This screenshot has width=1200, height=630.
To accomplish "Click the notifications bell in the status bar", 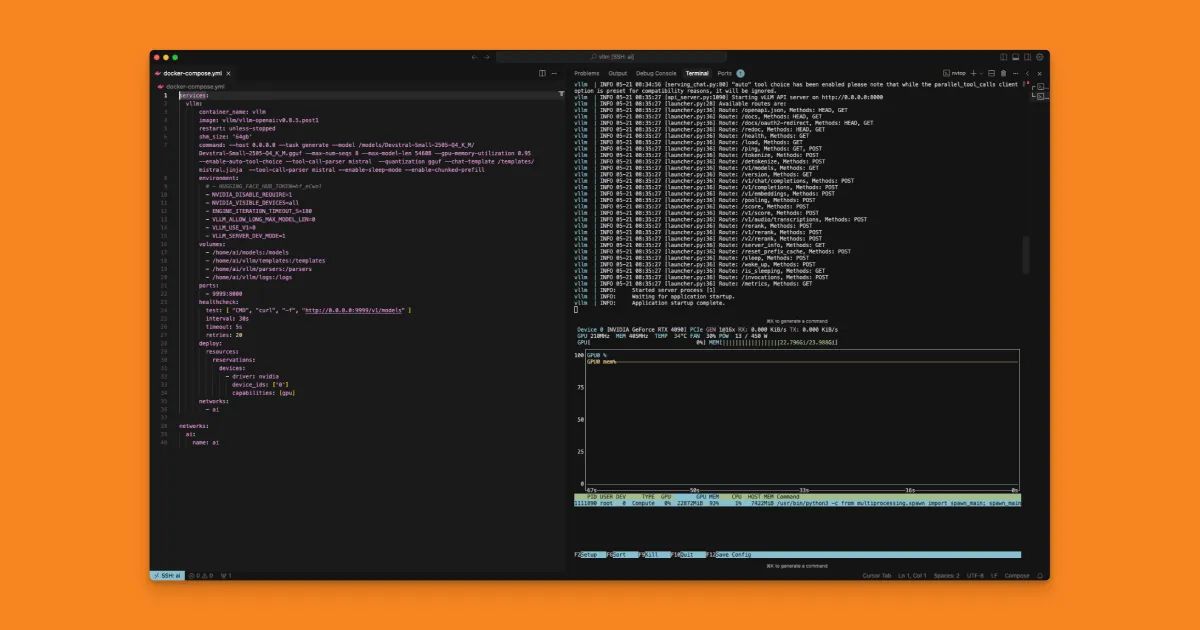I will pos(1042,575).
